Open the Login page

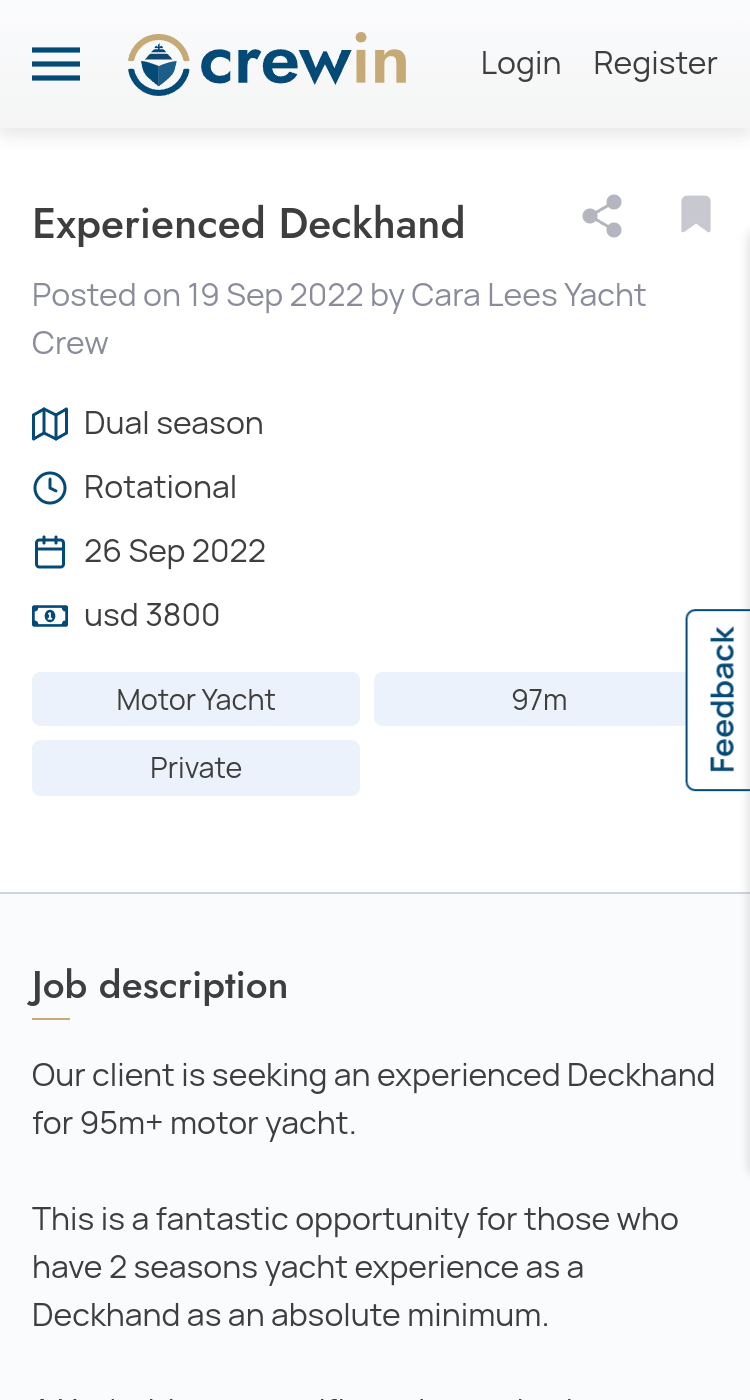521,63
